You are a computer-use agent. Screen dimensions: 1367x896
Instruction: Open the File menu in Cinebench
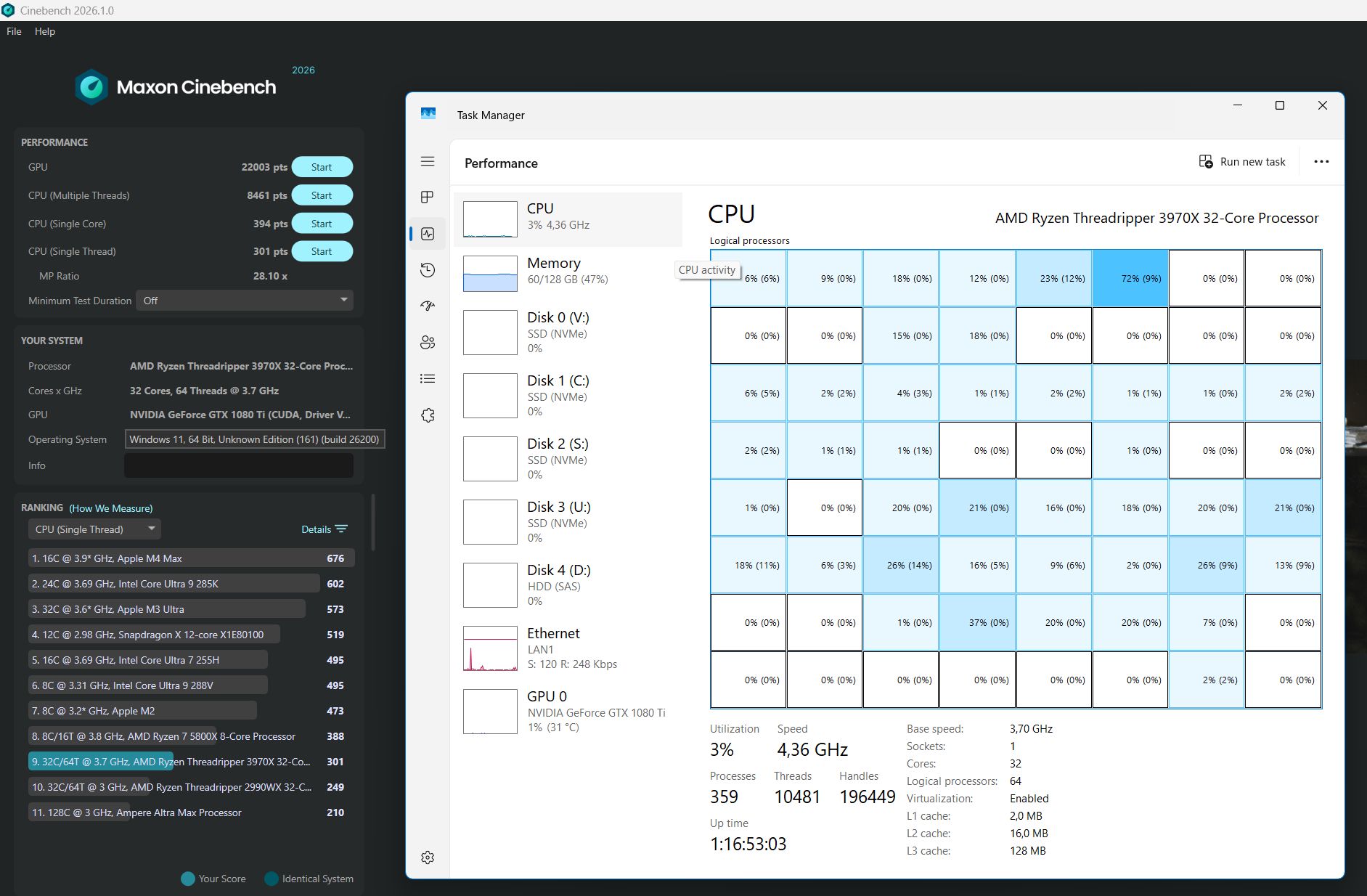point(14,31)
